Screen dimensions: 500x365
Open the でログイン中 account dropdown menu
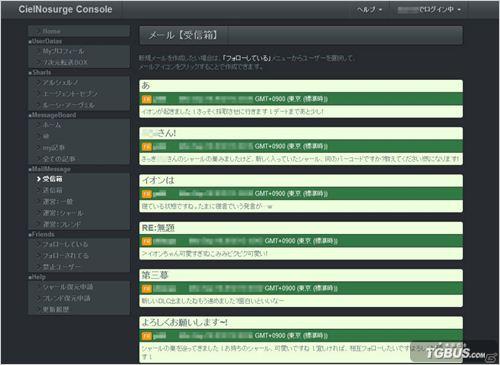(429, 10)
